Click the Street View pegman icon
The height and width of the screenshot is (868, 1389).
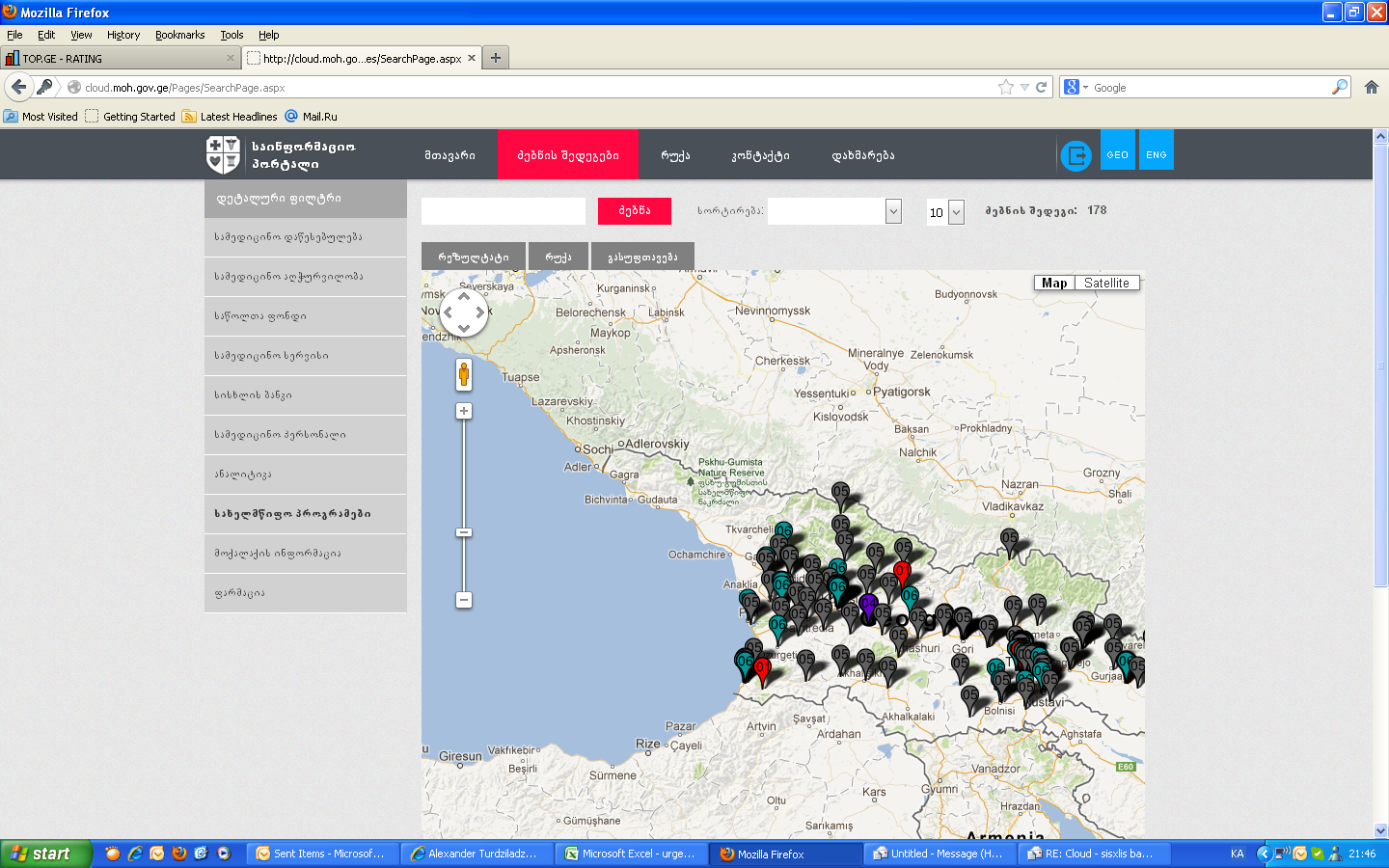[x=464, y=374]
